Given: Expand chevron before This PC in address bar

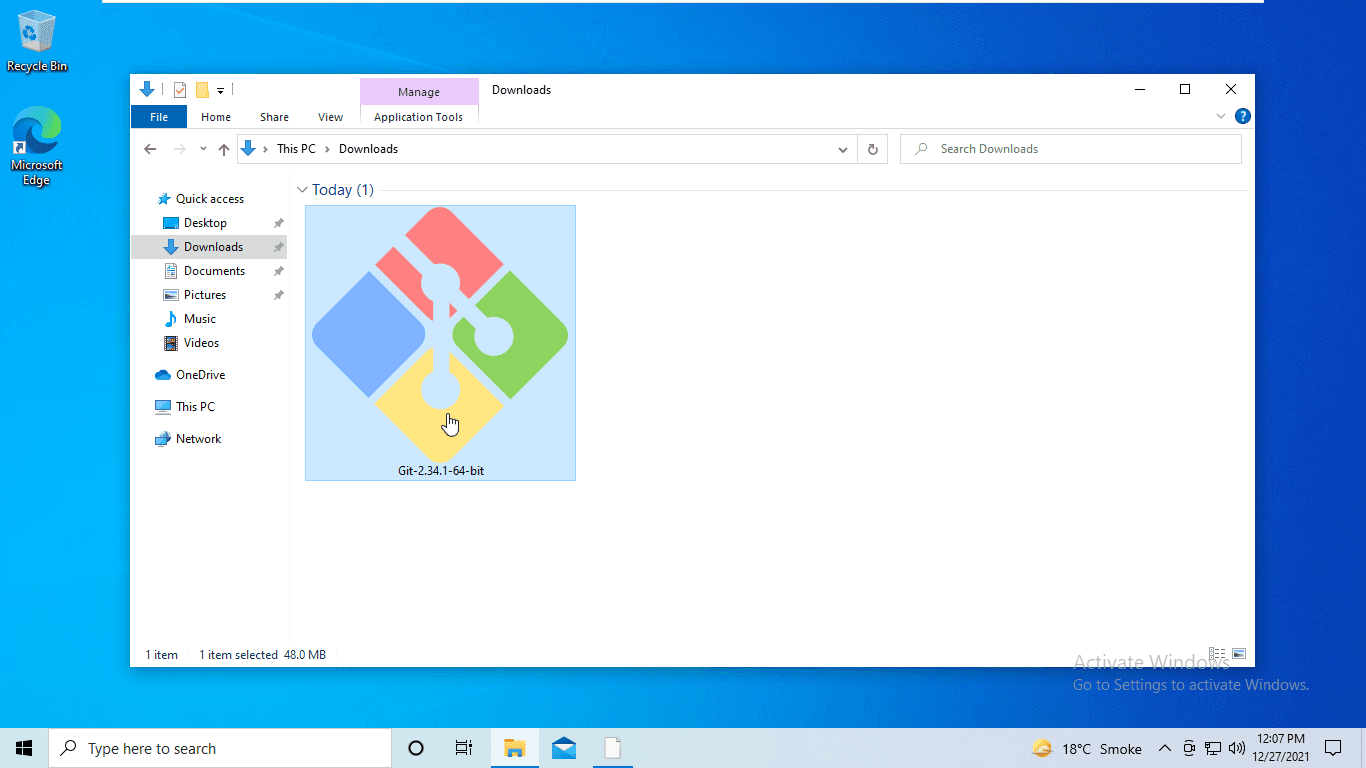Looking at the screenshot, I should [265, 149].
